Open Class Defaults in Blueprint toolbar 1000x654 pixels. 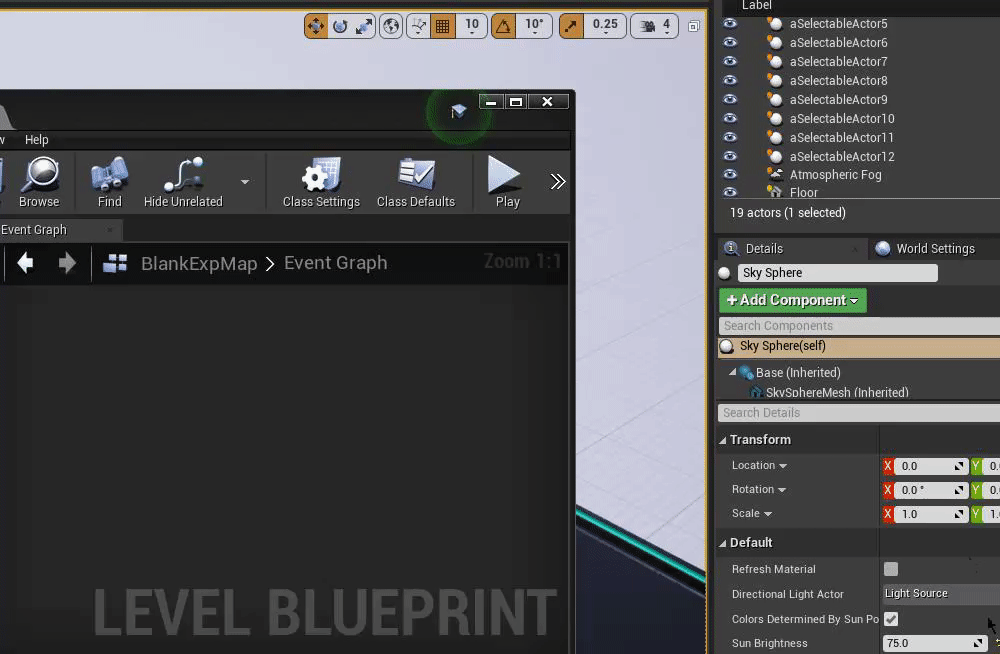(x=416, y=182)
